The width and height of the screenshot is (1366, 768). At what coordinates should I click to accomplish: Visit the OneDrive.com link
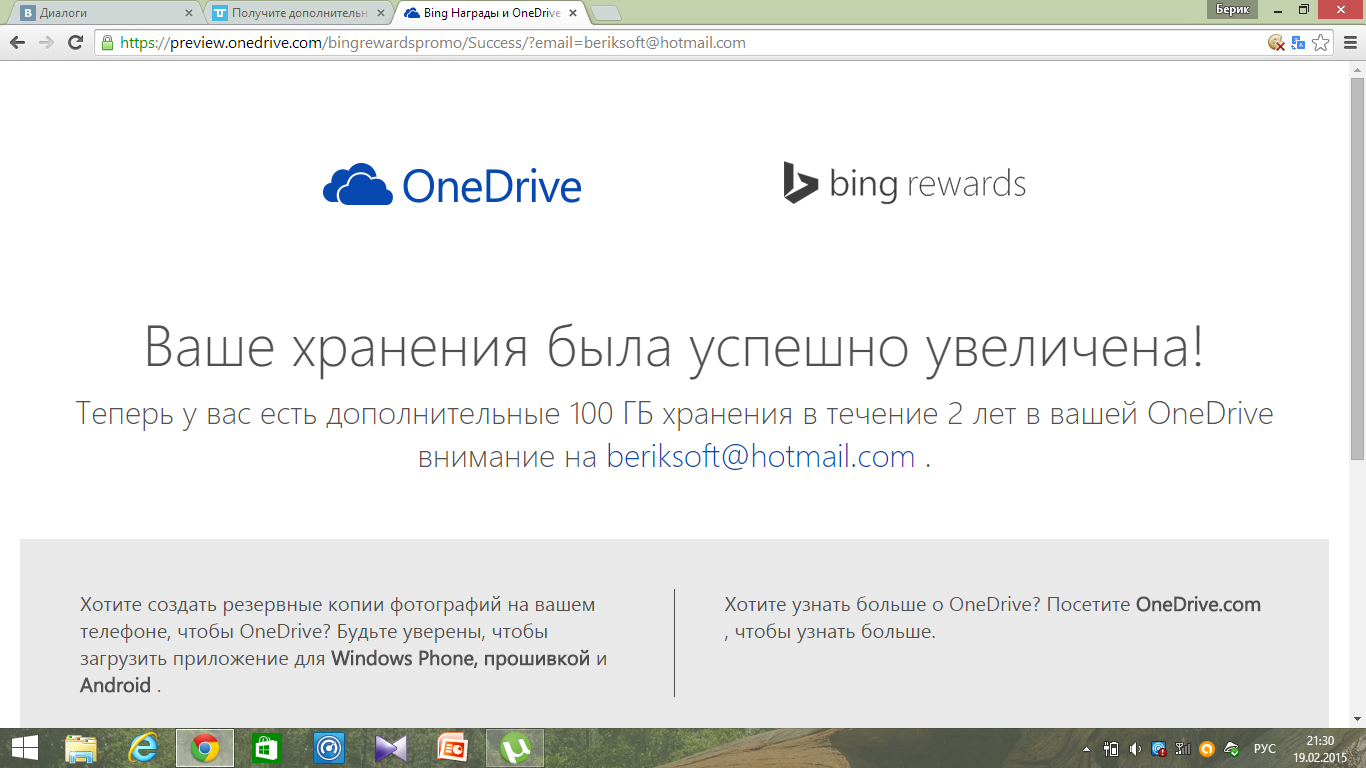tap(1198, 604)
